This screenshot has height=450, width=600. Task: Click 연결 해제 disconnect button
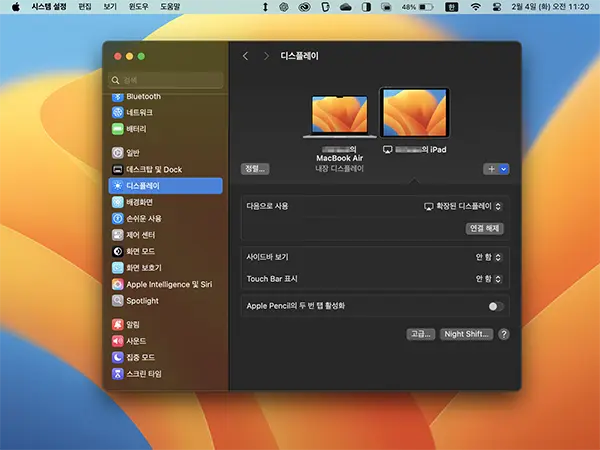point(484,228)
